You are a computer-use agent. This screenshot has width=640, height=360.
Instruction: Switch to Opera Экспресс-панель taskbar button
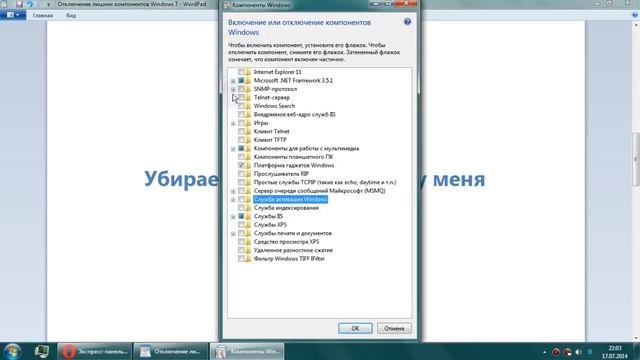coord(94,351)
